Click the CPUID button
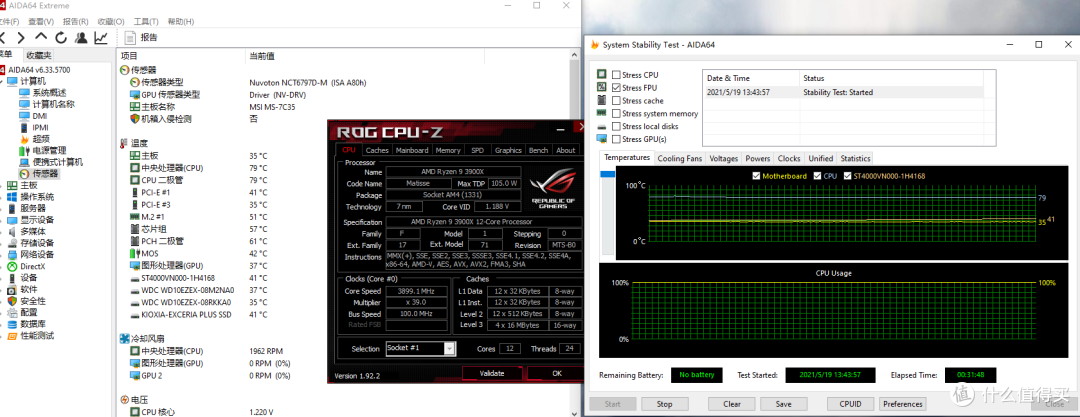The height and width of the screenshot is (417, 1080). click(850, 405)
